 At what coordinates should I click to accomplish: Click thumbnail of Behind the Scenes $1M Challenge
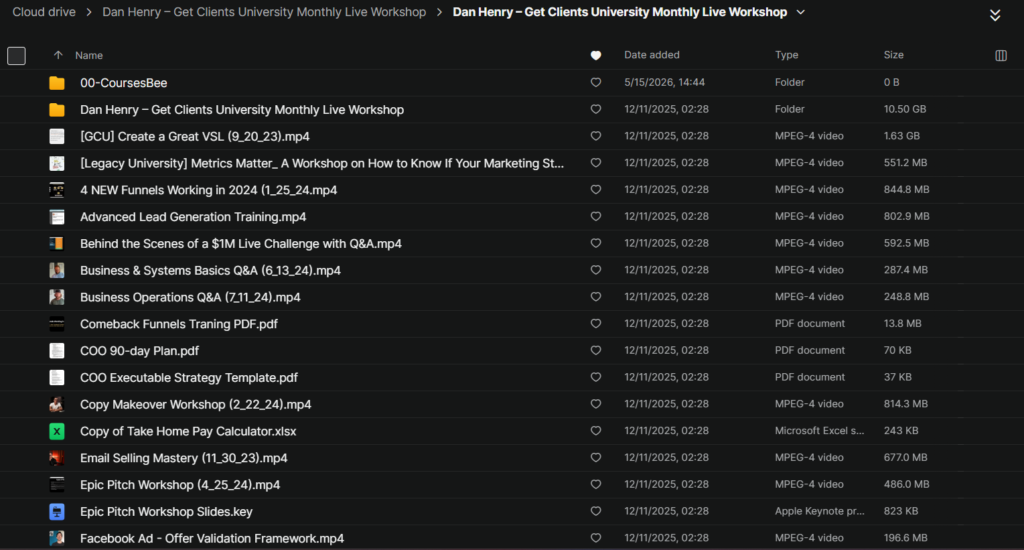57,244
